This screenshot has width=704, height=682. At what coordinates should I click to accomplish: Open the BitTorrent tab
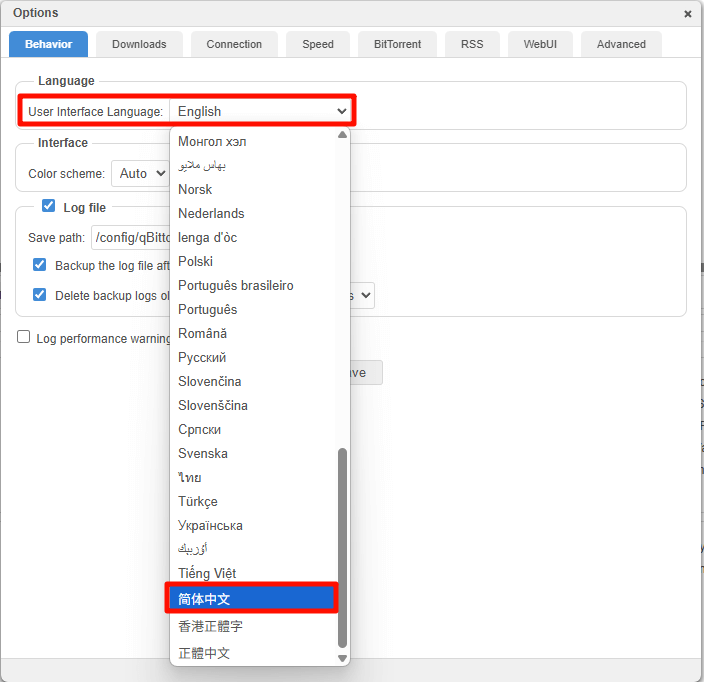tap(397, 44)
